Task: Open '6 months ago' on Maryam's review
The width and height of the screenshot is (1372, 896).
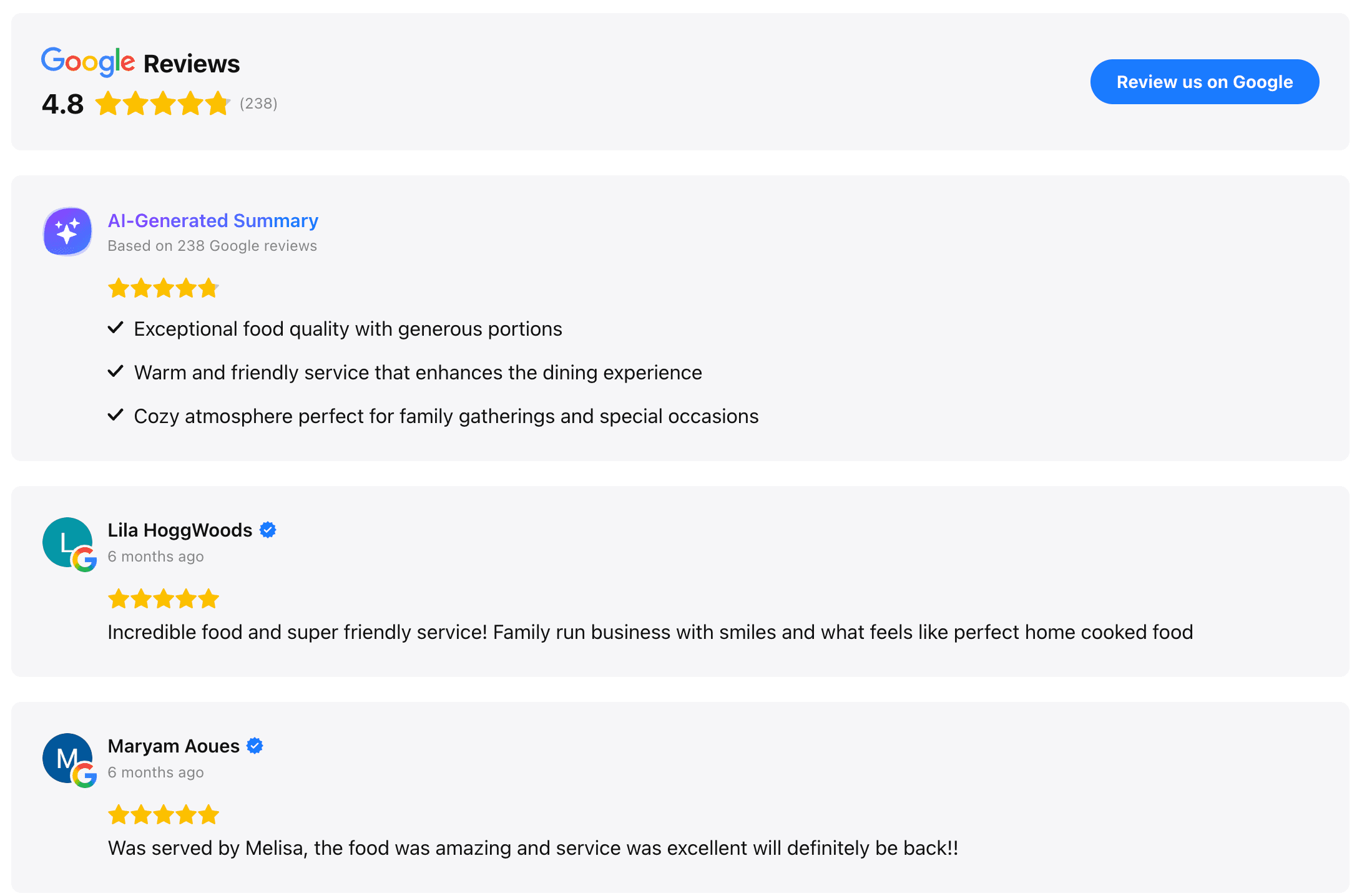Action: point(155,772)
